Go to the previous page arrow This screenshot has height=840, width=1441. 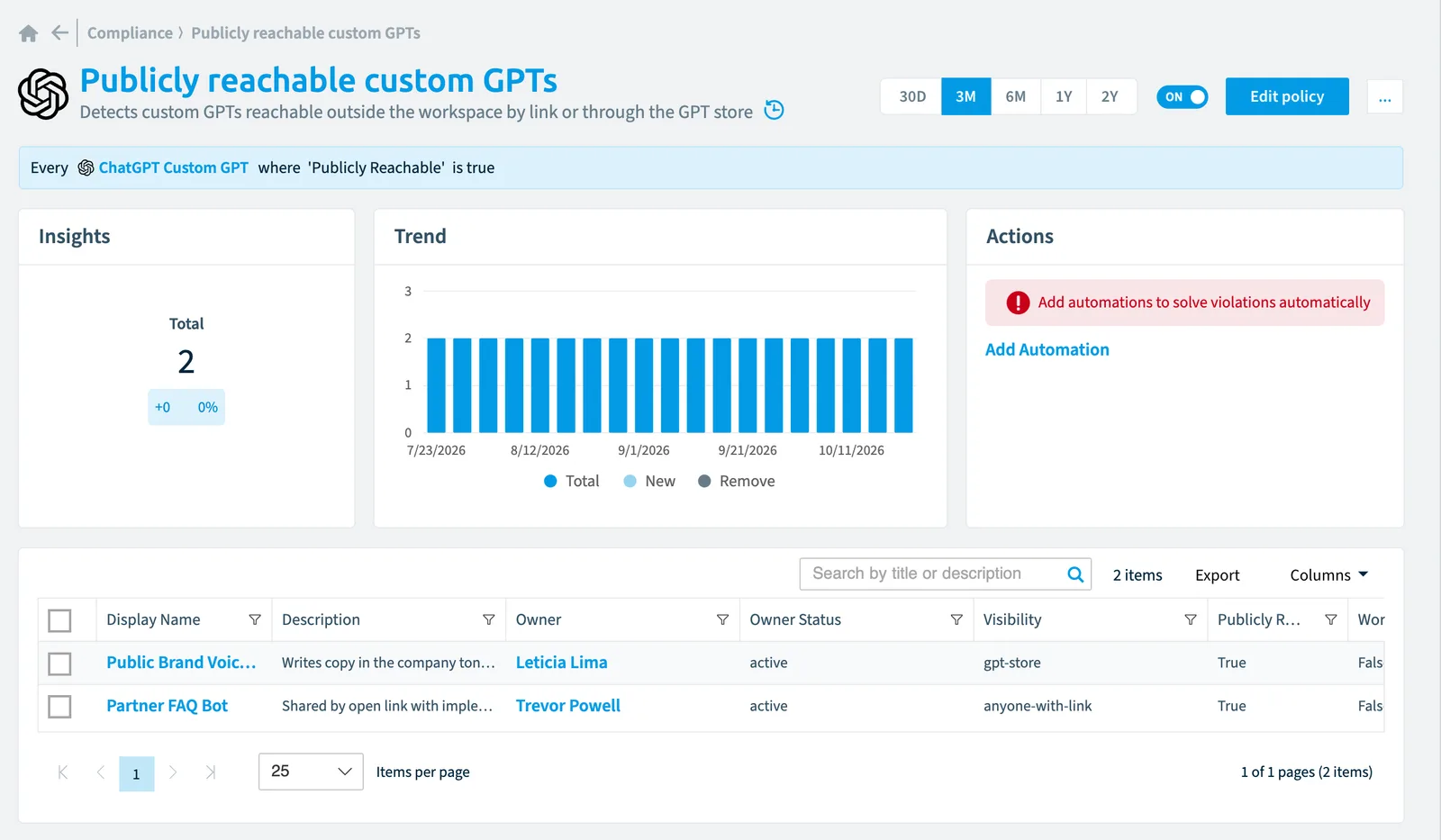(100, 772)
